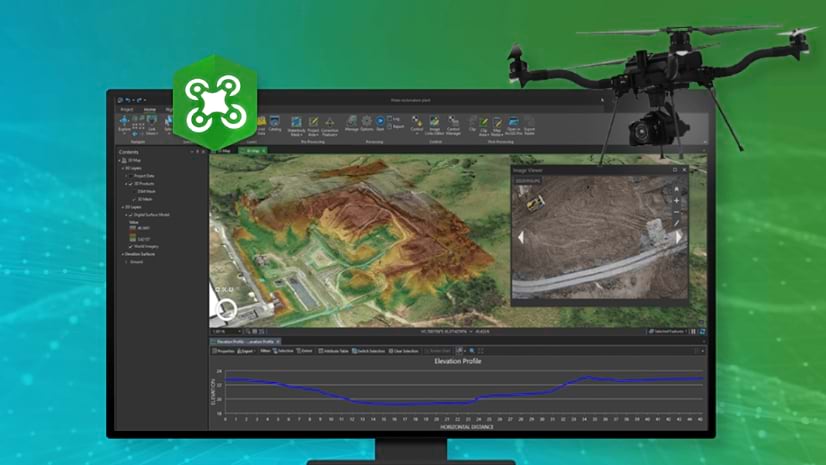Click the Image Viewer zoom in plus
Viewport: 826px width, 465px height.
(x=677, y=201)
